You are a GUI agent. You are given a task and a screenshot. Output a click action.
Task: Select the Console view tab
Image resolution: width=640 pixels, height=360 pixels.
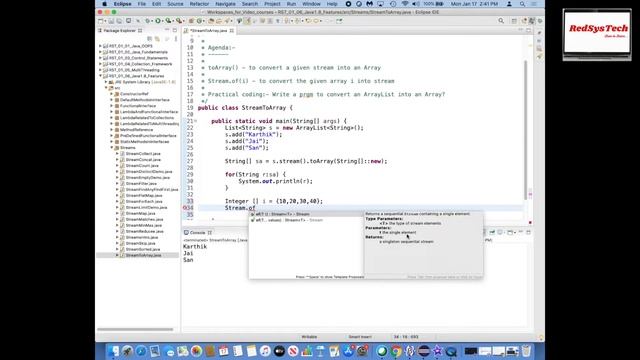197,233
